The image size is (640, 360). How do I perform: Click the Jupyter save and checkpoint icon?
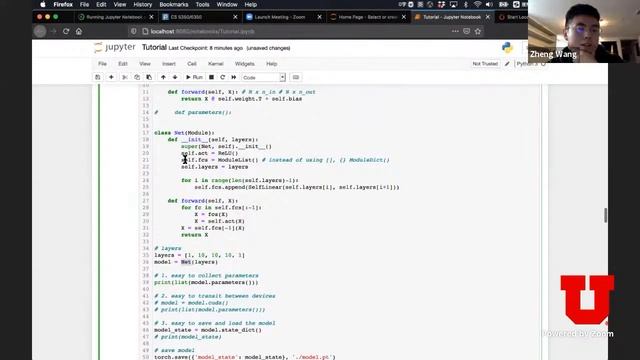click(98, 77)
